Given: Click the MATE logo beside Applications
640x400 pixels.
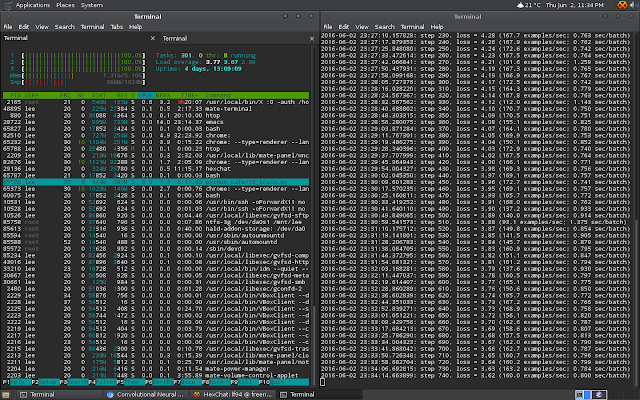Looking at the screenshot, I should point(7,6).
